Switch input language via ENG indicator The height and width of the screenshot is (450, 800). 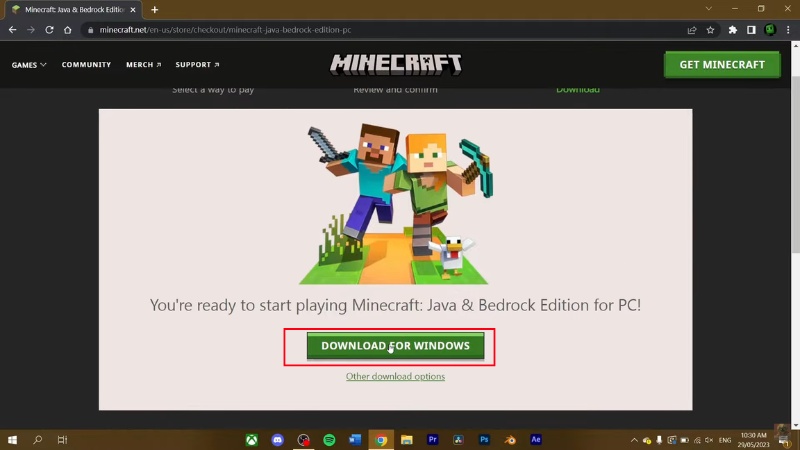(725, 440)
